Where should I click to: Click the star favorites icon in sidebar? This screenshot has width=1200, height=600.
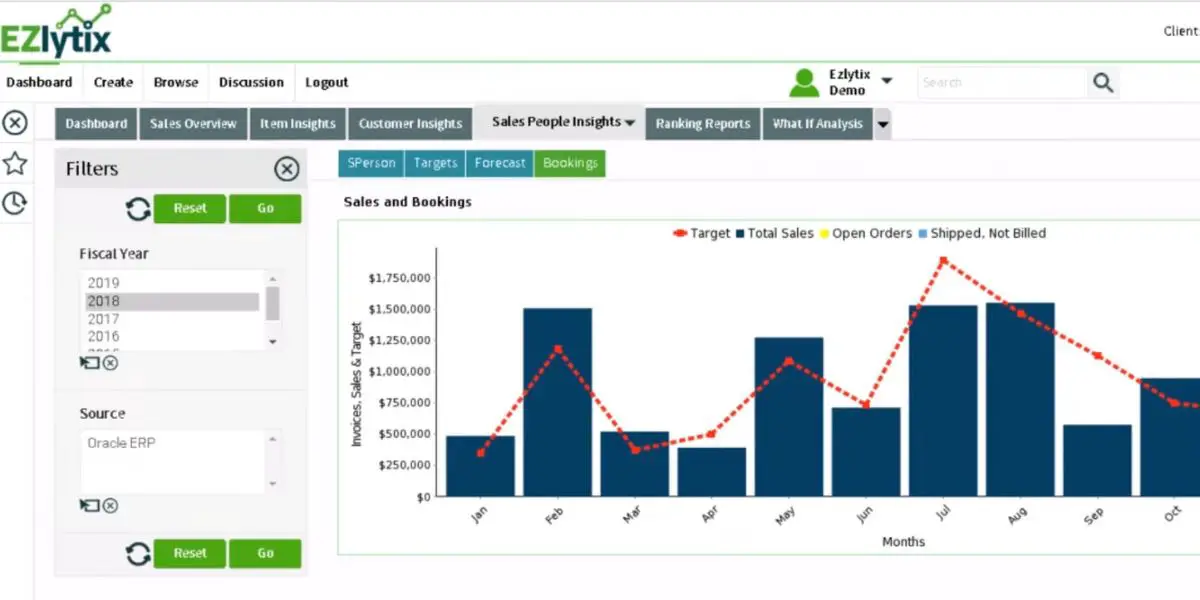coord(14,163)
